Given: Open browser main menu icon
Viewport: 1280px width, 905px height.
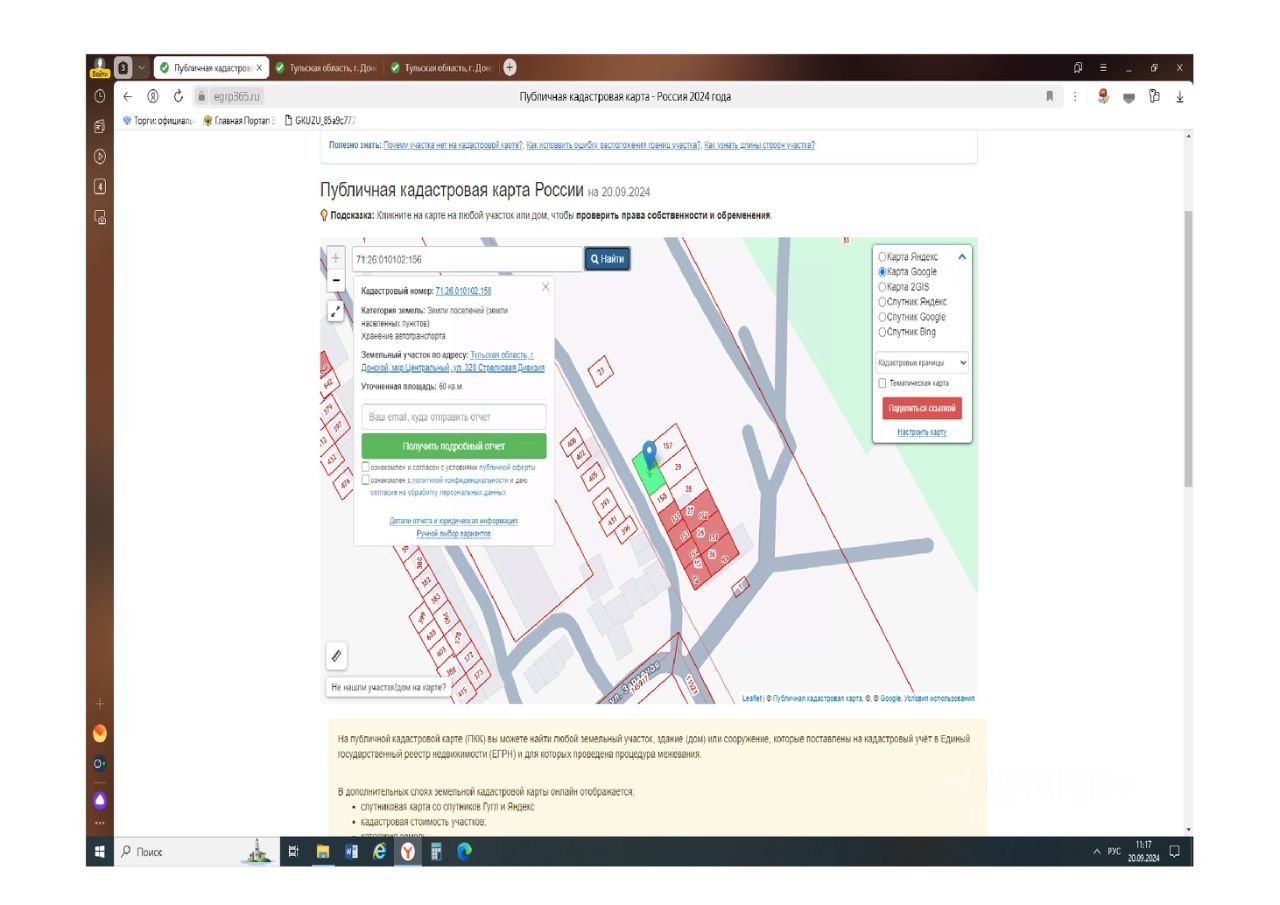Looking at the screenshot, I should pos(1103,68).
